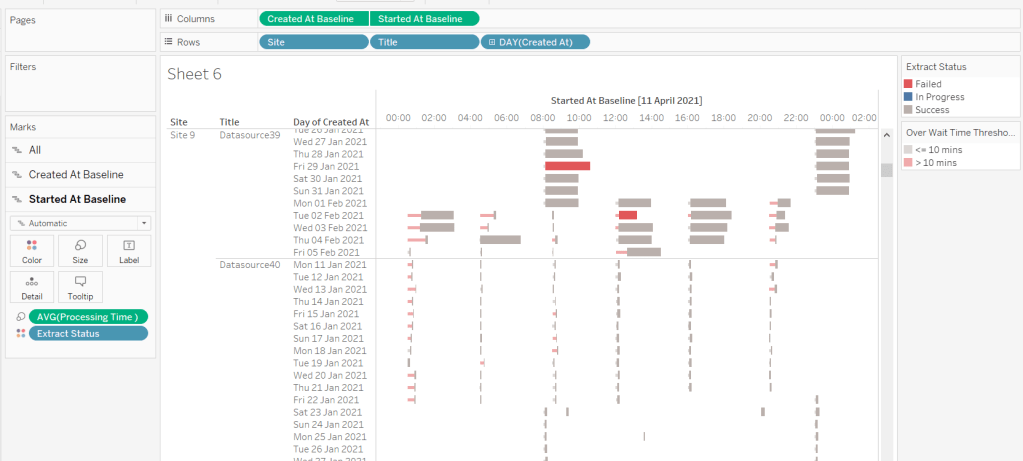Image resolution: width=1023 pixels, height=461 pixels.
Task: Click the Created At Baseline pill in Columns
Action: click(313, 19)
